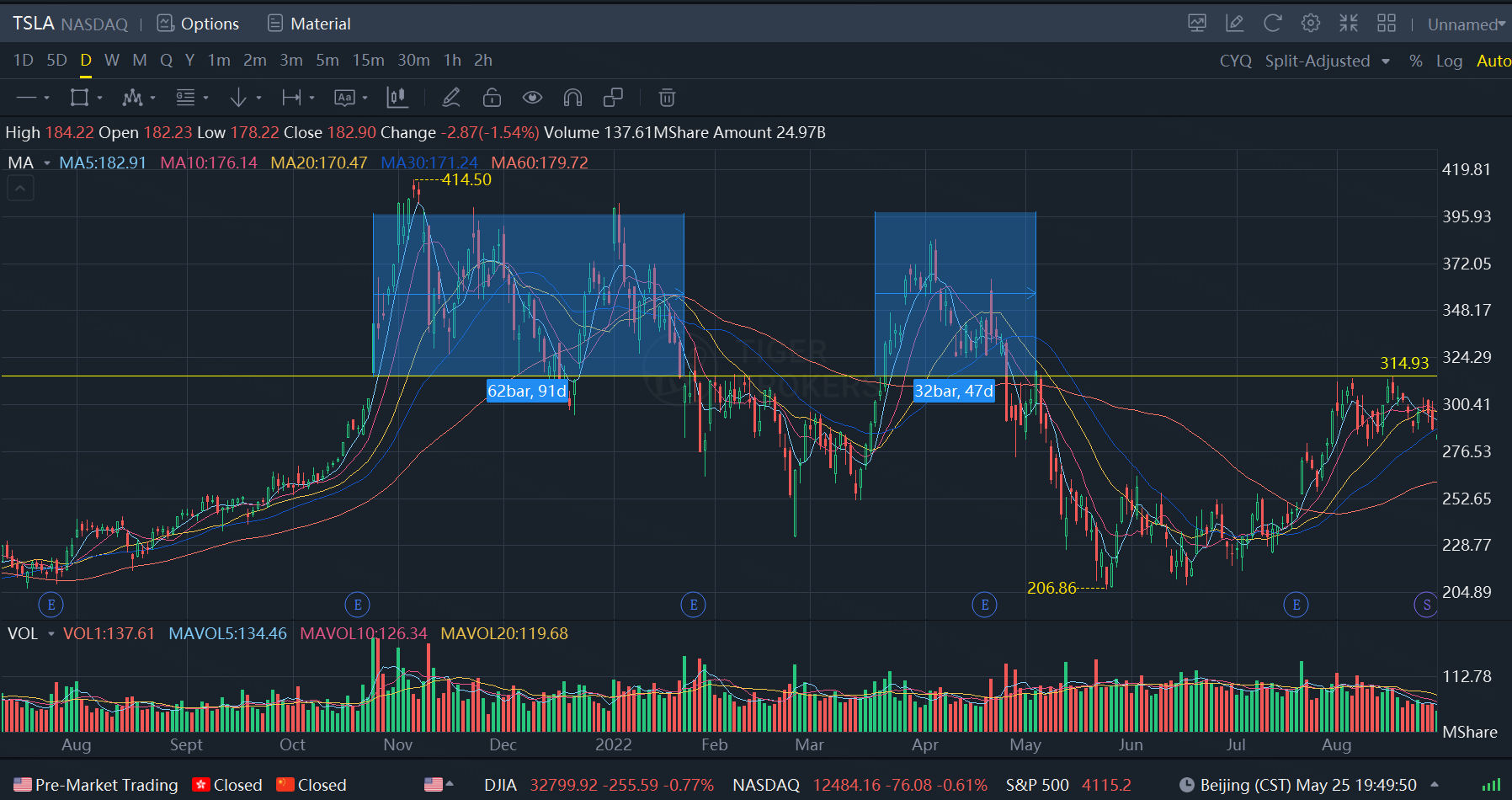Select the down arrow marker tool
Image resolution: width=1512 pixels, height=800 pixels.
(x=238, y=98)
